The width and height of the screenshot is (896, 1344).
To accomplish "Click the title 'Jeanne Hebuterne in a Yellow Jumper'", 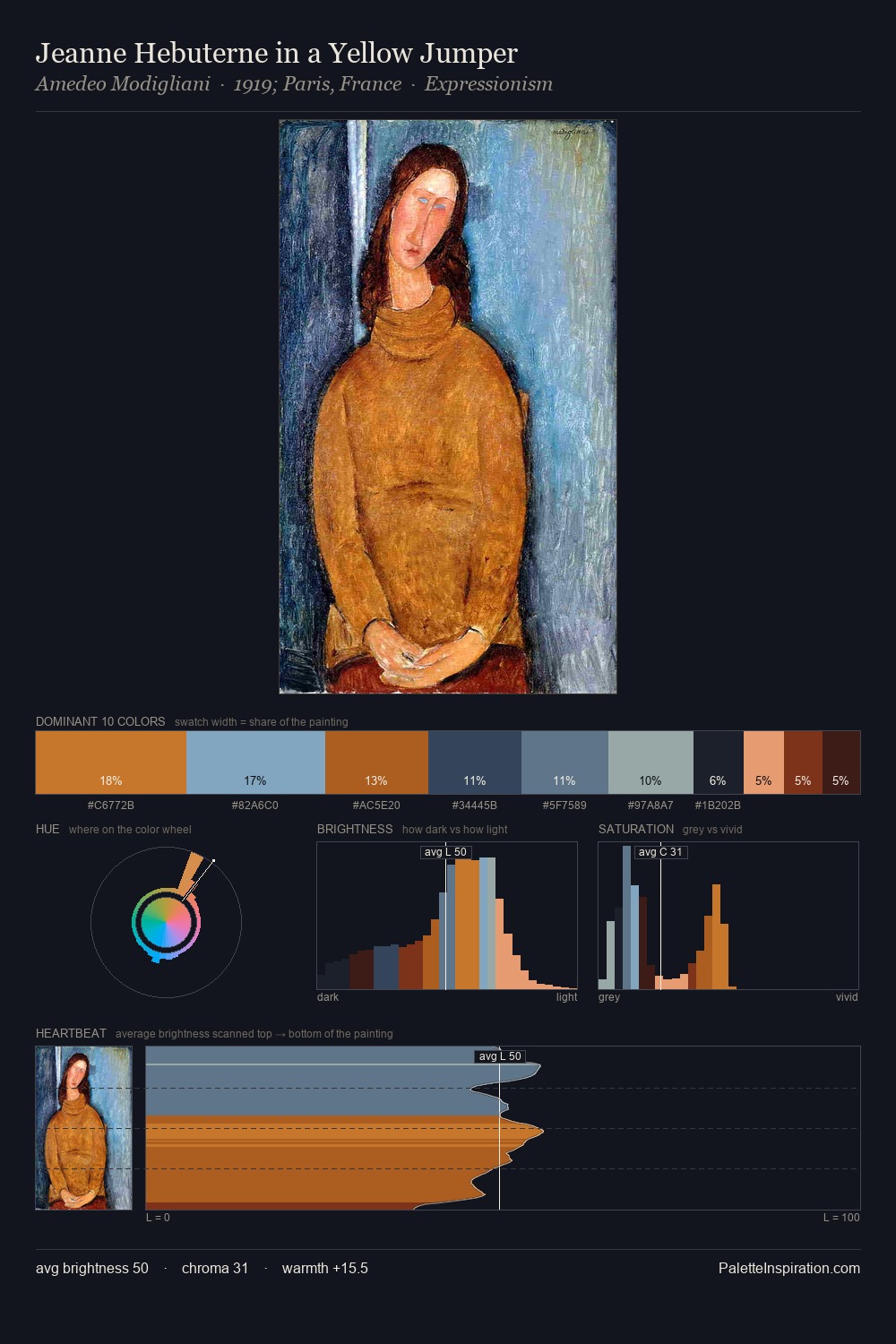I will click(x=277, y=54).
